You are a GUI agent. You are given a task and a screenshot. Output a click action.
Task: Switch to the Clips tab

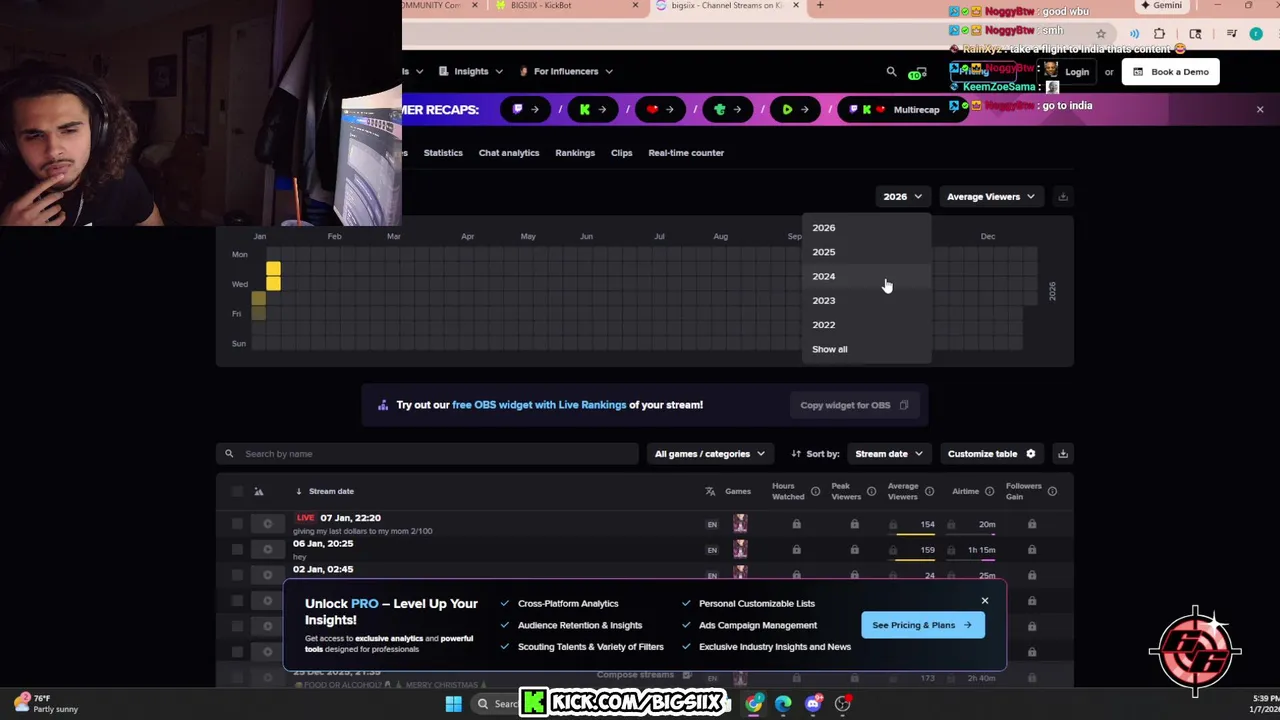pos(622,153)
